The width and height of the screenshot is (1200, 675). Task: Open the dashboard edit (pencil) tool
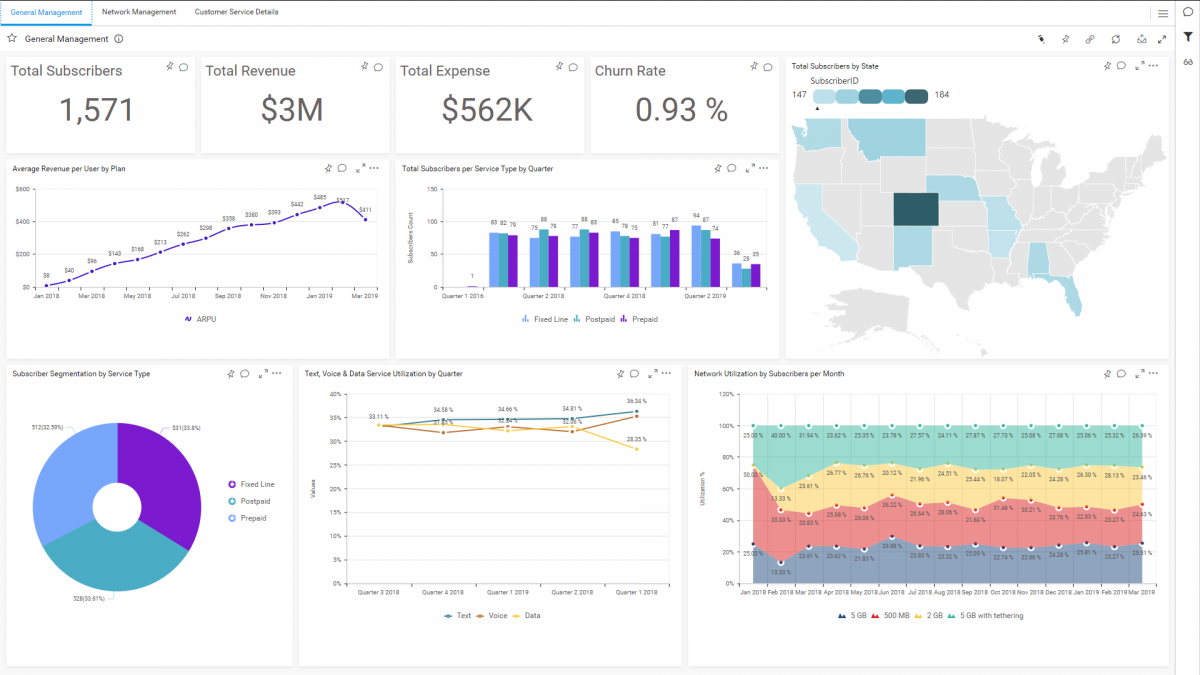(x=1043, y=41)
